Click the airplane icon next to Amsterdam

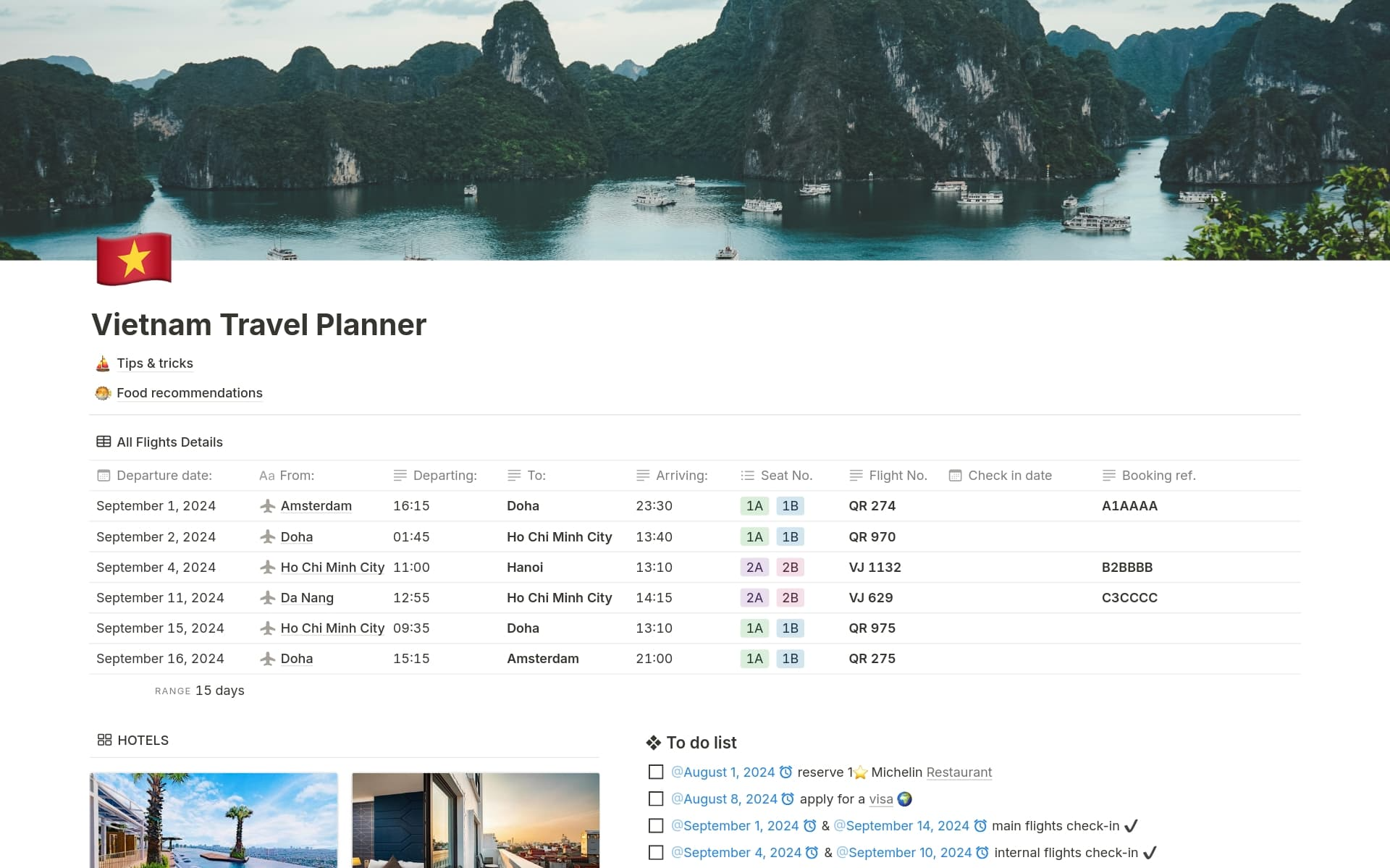coord(267,506)
